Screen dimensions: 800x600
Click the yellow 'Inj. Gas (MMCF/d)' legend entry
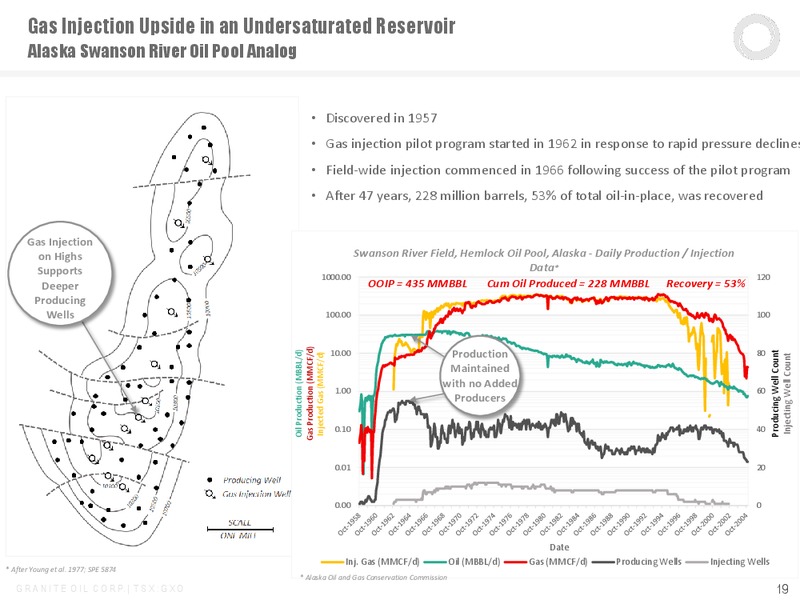point(370,562)
